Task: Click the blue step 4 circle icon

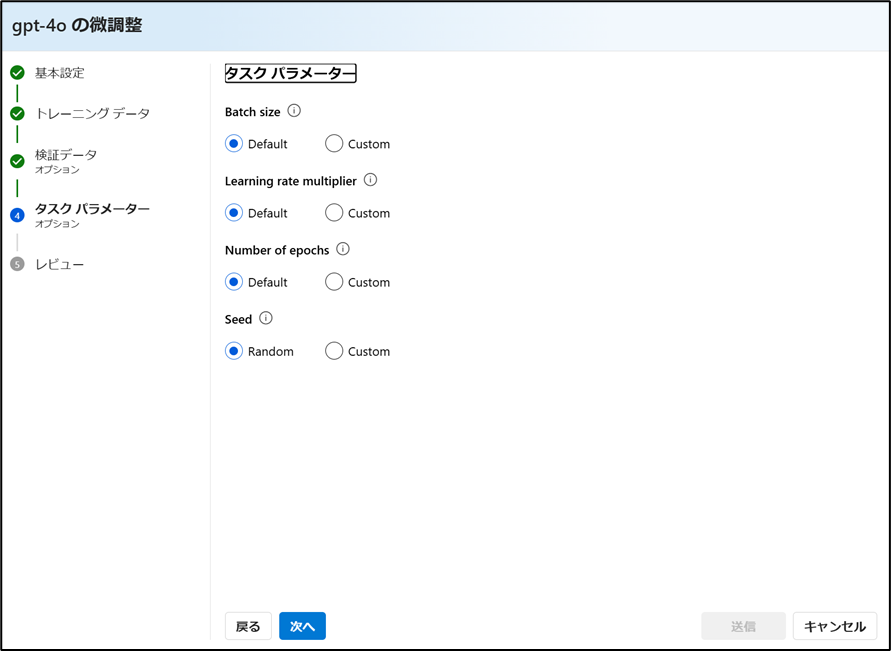Action: 18,215
